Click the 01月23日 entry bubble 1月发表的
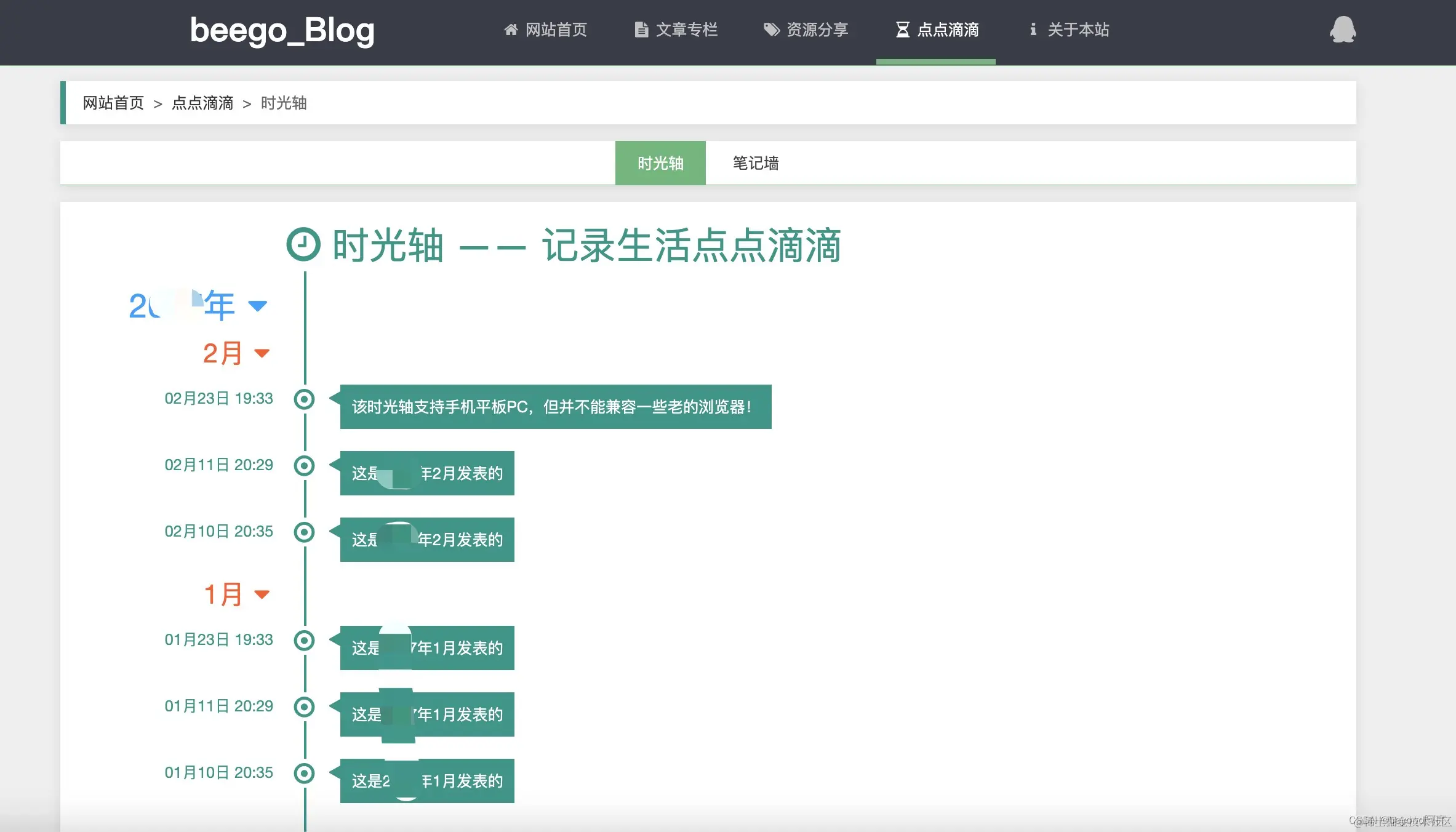1456x832 pixels. point(427,648)
